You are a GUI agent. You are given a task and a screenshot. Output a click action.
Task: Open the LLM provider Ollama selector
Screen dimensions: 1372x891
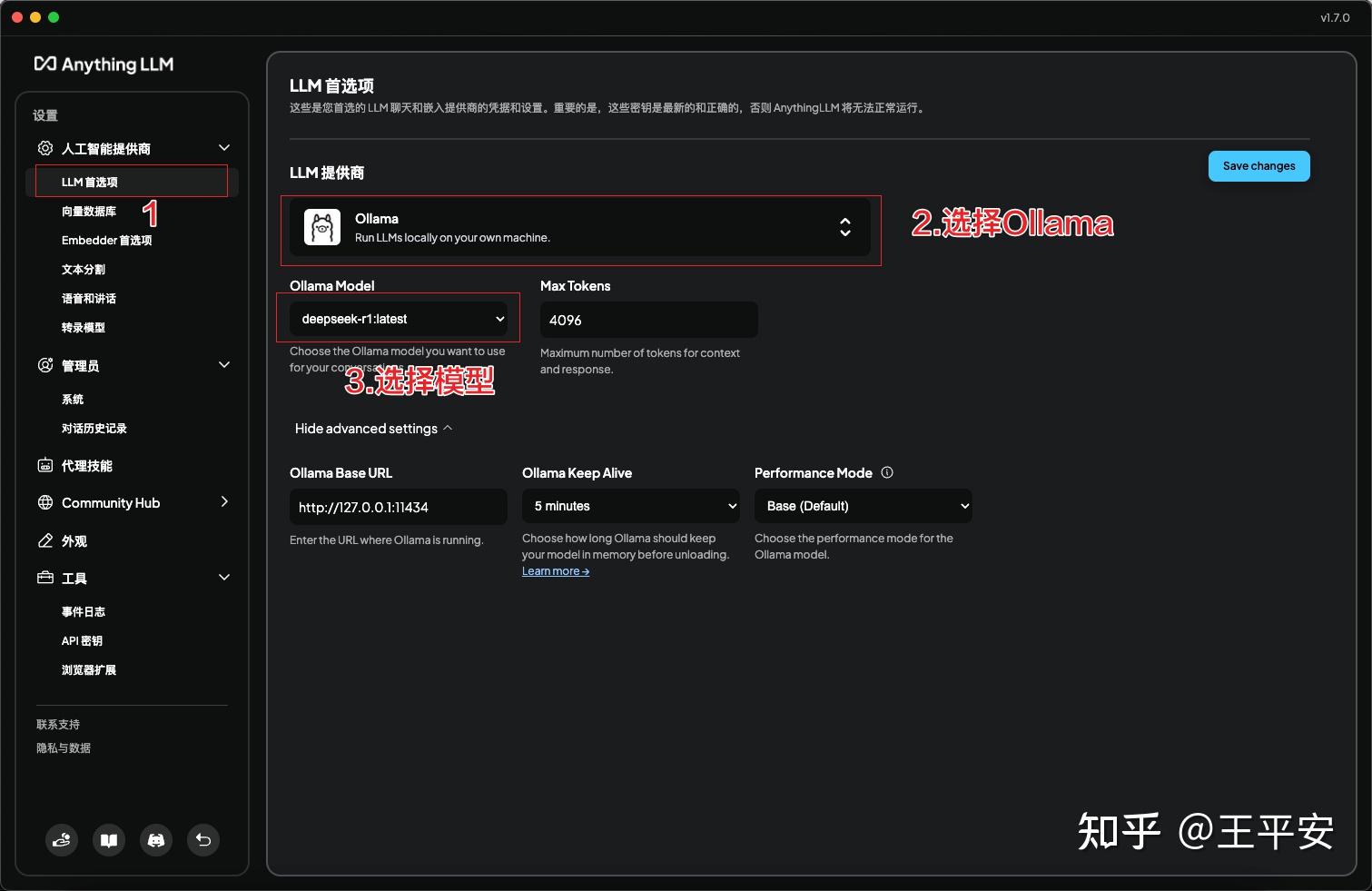coord(580,227)
